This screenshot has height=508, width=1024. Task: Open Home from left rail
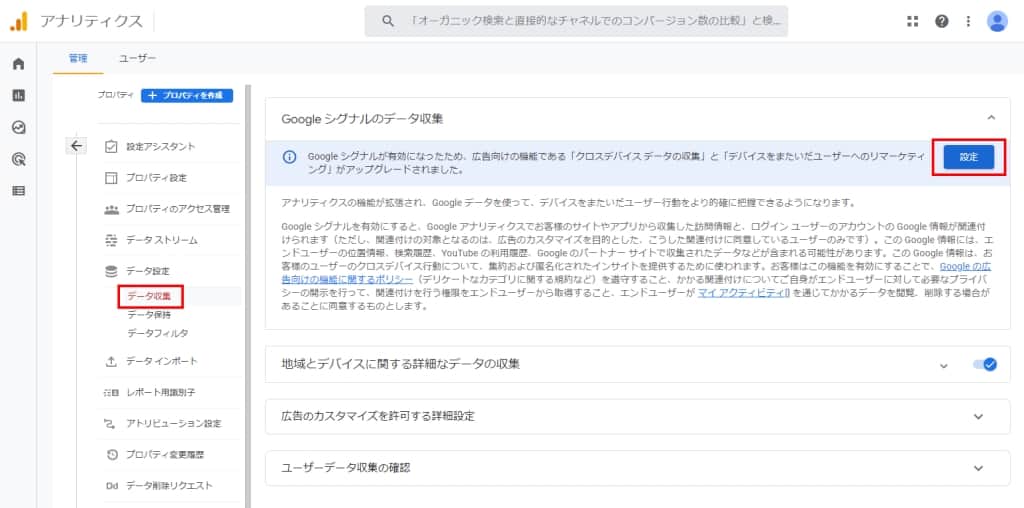tap(18, 64)
